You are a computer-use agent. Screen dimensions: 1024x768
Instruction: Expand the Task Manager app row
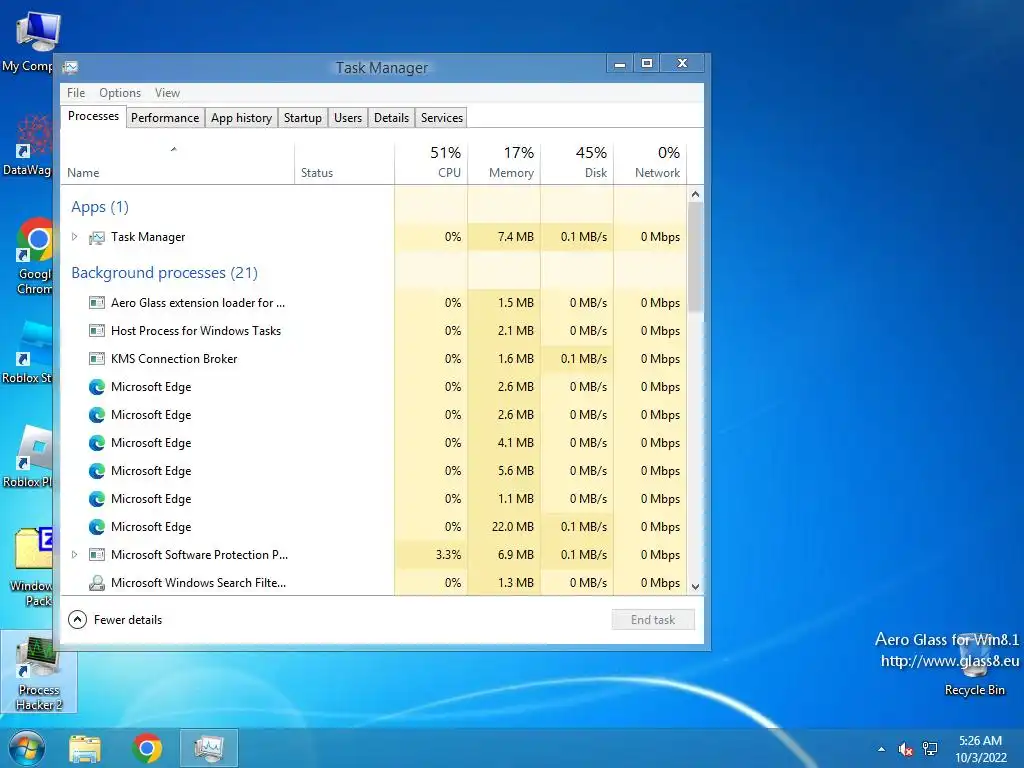[x=74, y=237]
